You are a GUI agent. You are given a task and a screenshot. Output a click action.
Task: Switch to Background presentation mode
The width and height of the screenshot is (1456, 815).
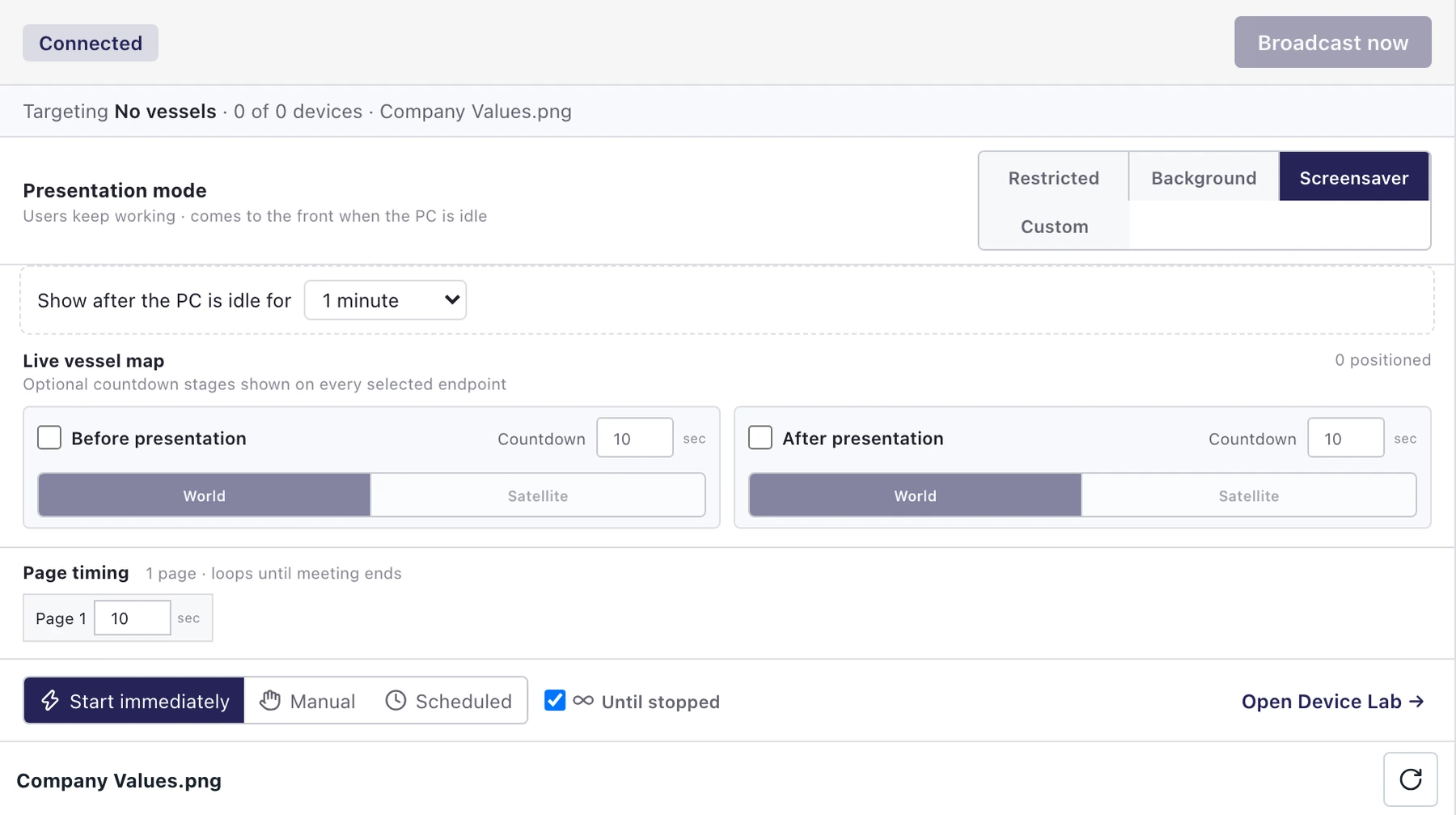coord(1204,177)
